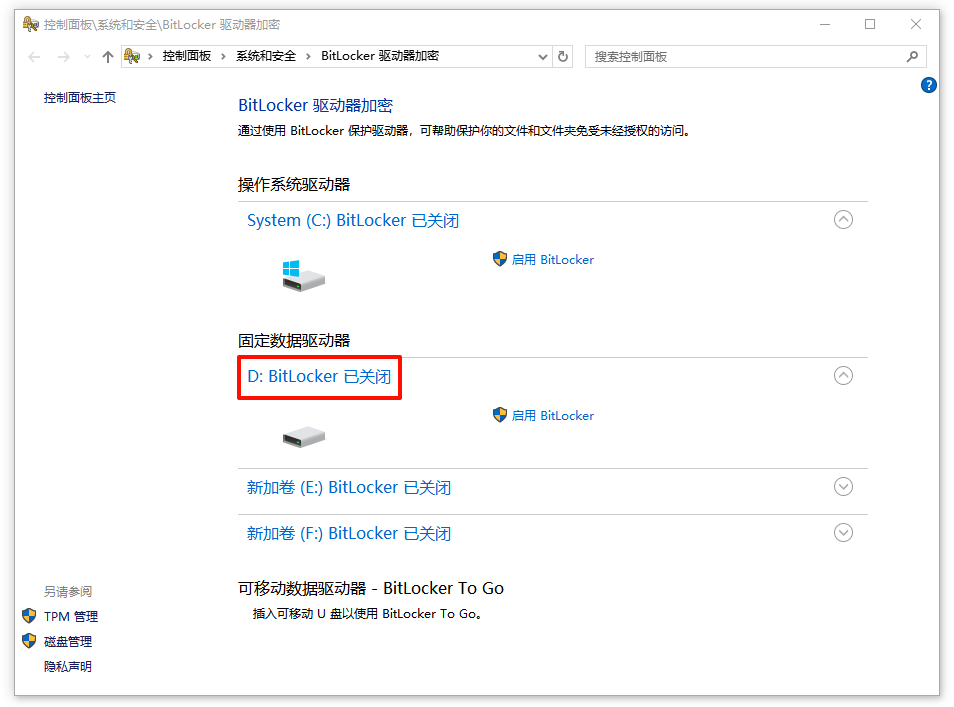This screenshot has height=707, width=954.
Task: Click the search magnifier icon
Action: click(912, 57)
